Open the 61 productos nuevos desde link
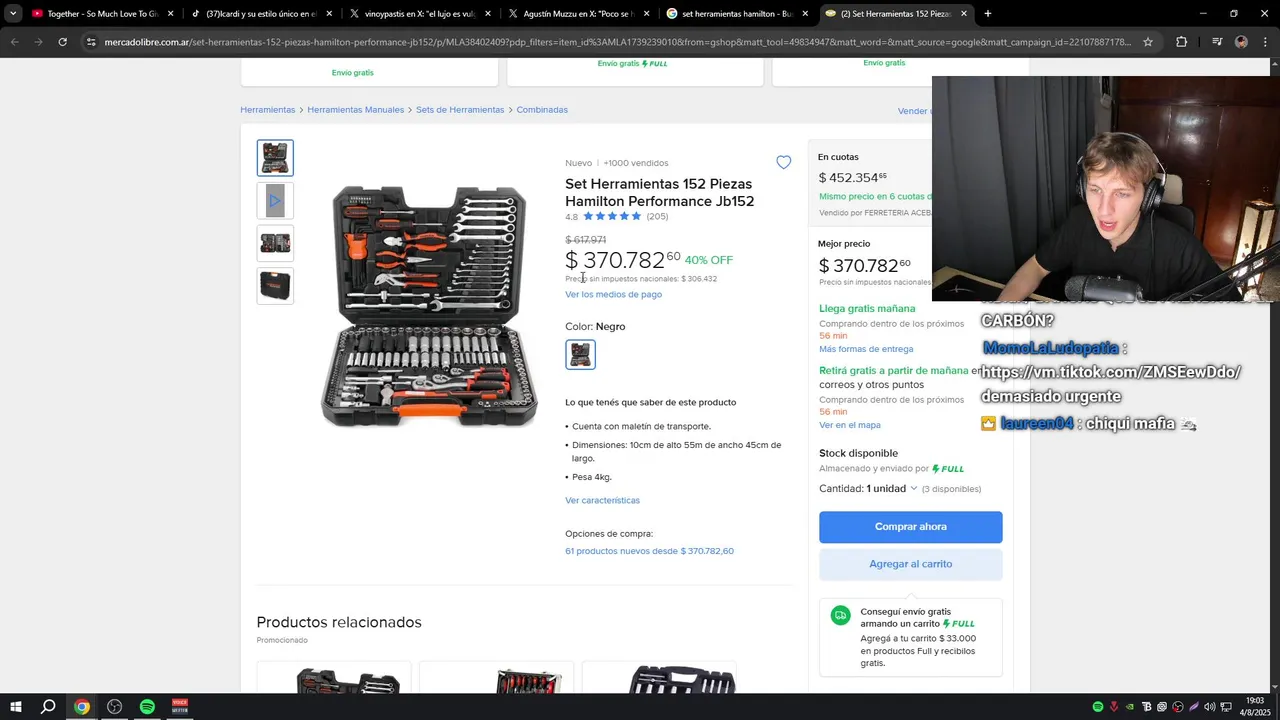Image resolution: width=1280 pixels, height=720 pixels. [x=649, y=551]
